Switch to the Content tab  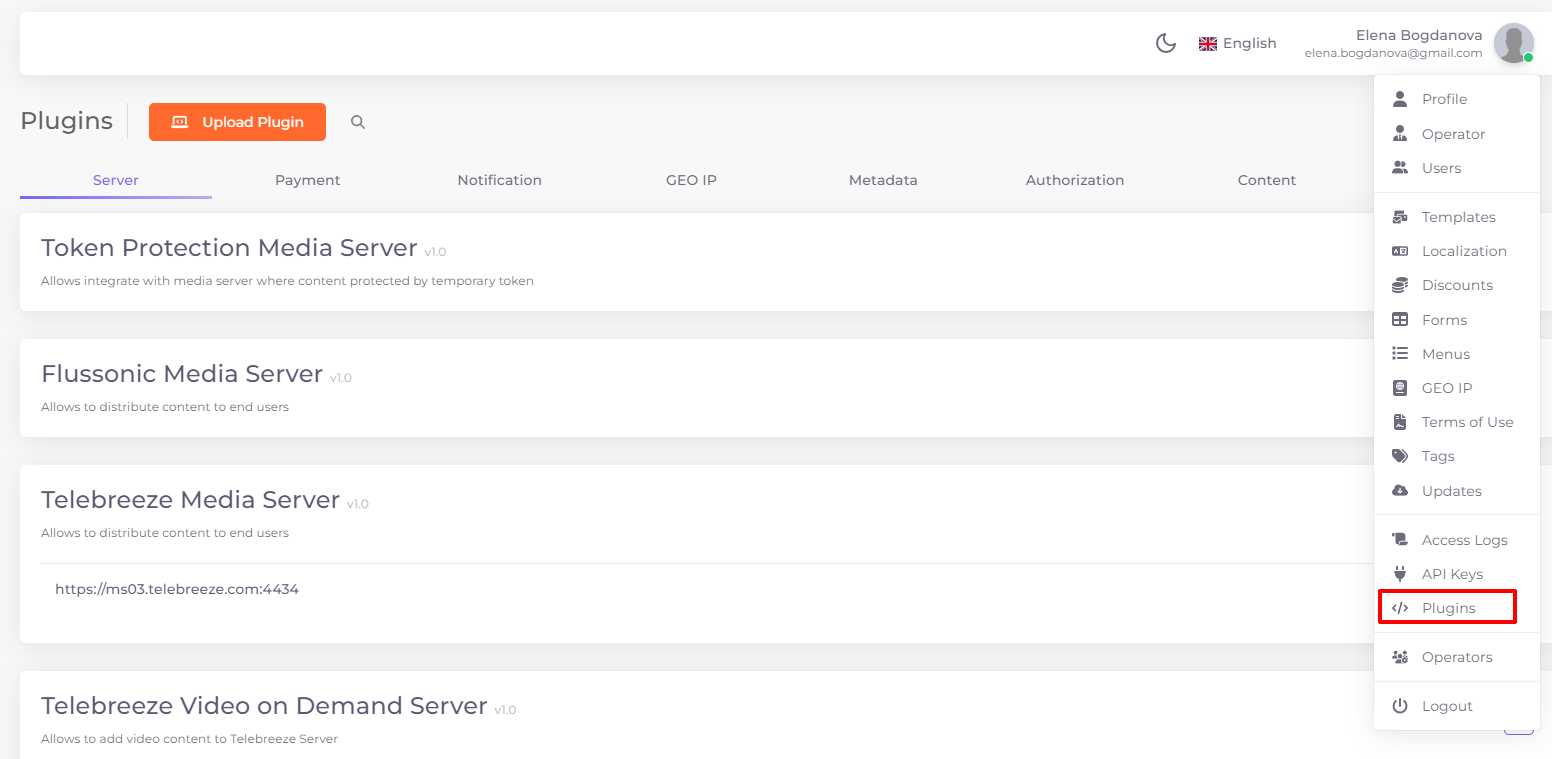coord(1267,180)
